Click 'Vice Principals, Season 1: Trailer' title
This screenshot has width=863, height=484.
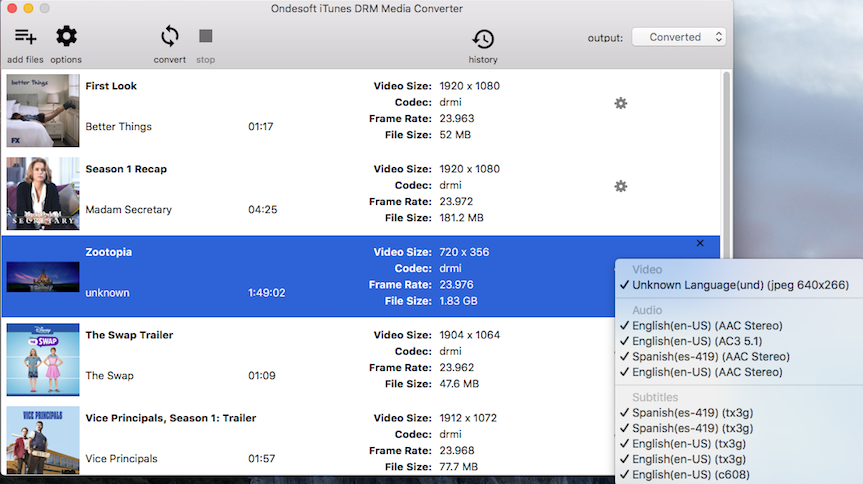[x=171, y=418]
